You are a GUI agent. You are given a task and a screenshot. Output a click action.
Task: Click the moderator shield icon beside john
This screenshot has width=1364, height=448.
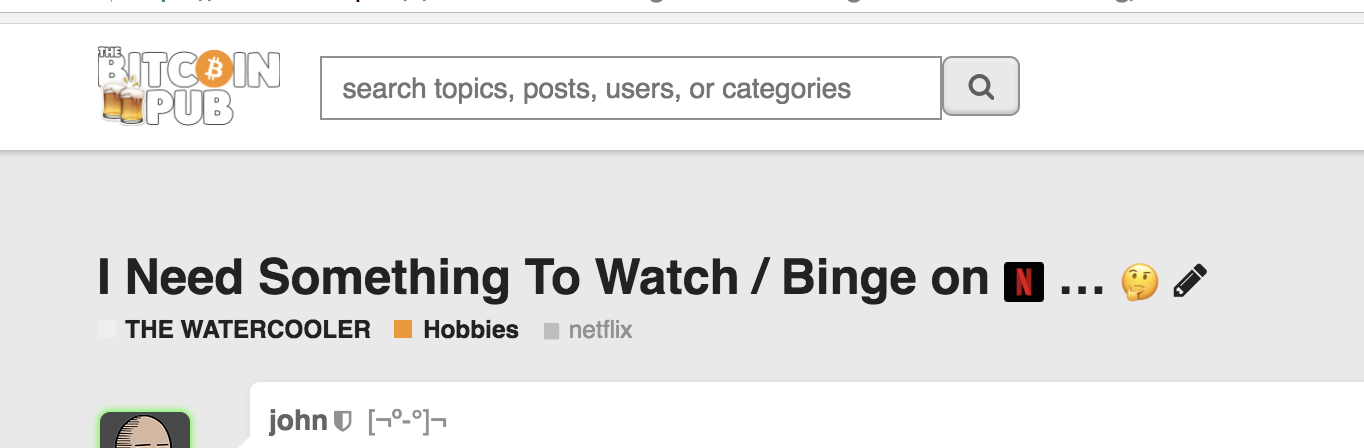click(343, 422)
